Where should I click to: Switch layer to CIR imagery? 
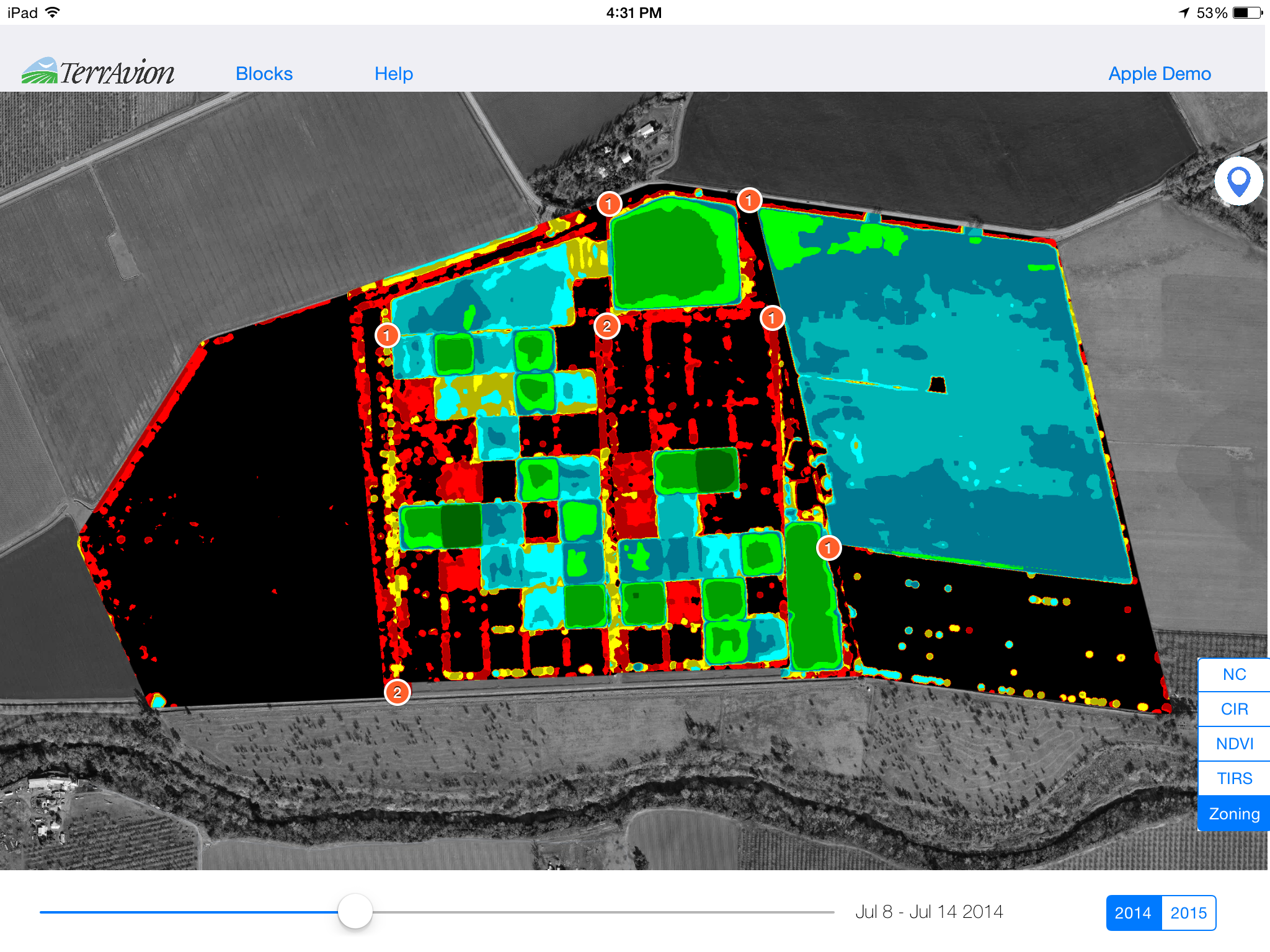[x=1234, y=709]
